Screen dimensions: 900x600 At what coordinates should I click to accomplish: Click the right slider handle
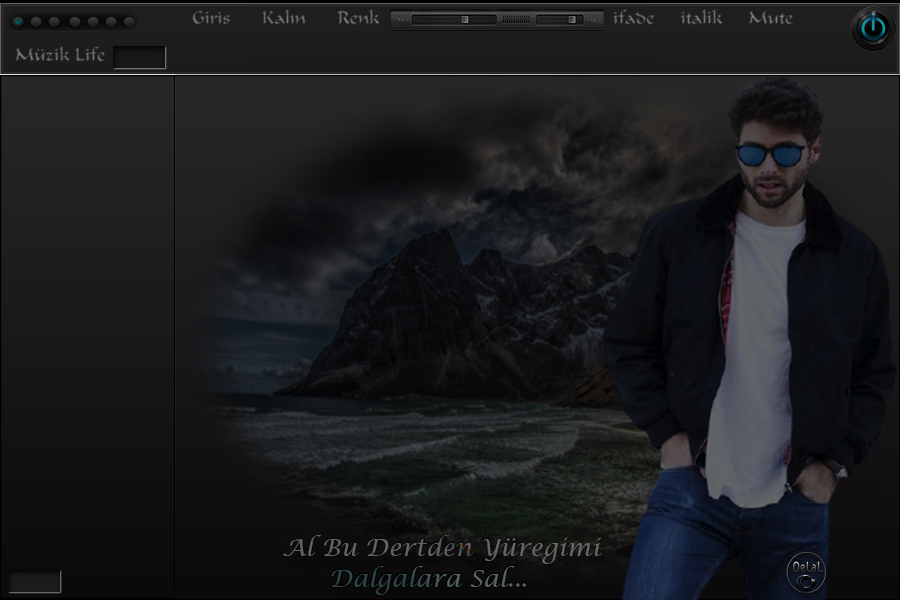tap(572, 19)
